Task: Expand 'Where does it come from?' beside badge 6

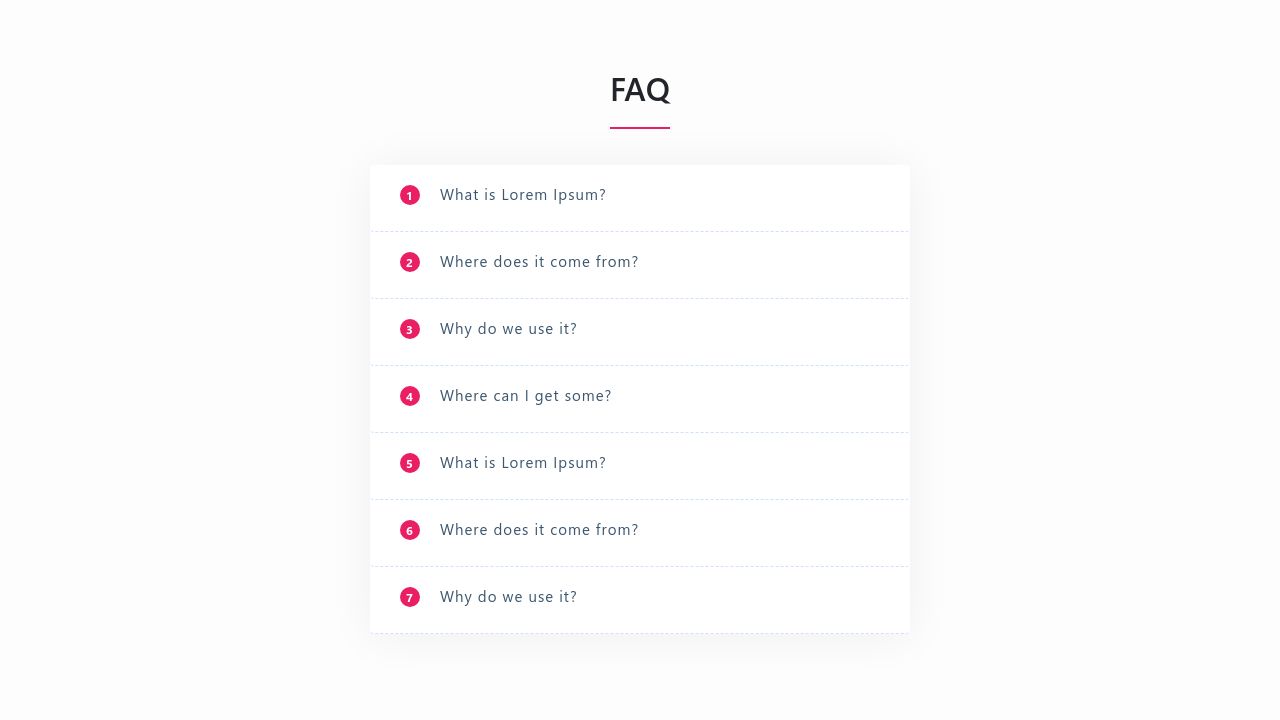Action: (x=539, y=530)
